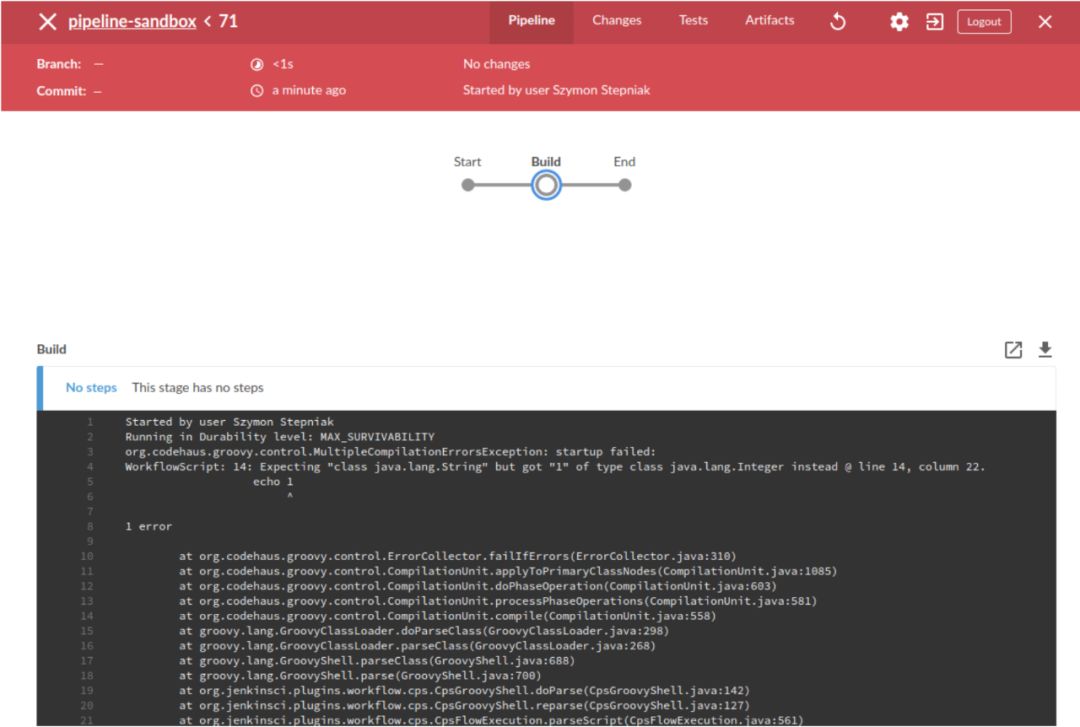Click the CompilationUnit.doPhaseOperation stack trace line
This screenshot has width=1080, height=727.
[477, 586]
